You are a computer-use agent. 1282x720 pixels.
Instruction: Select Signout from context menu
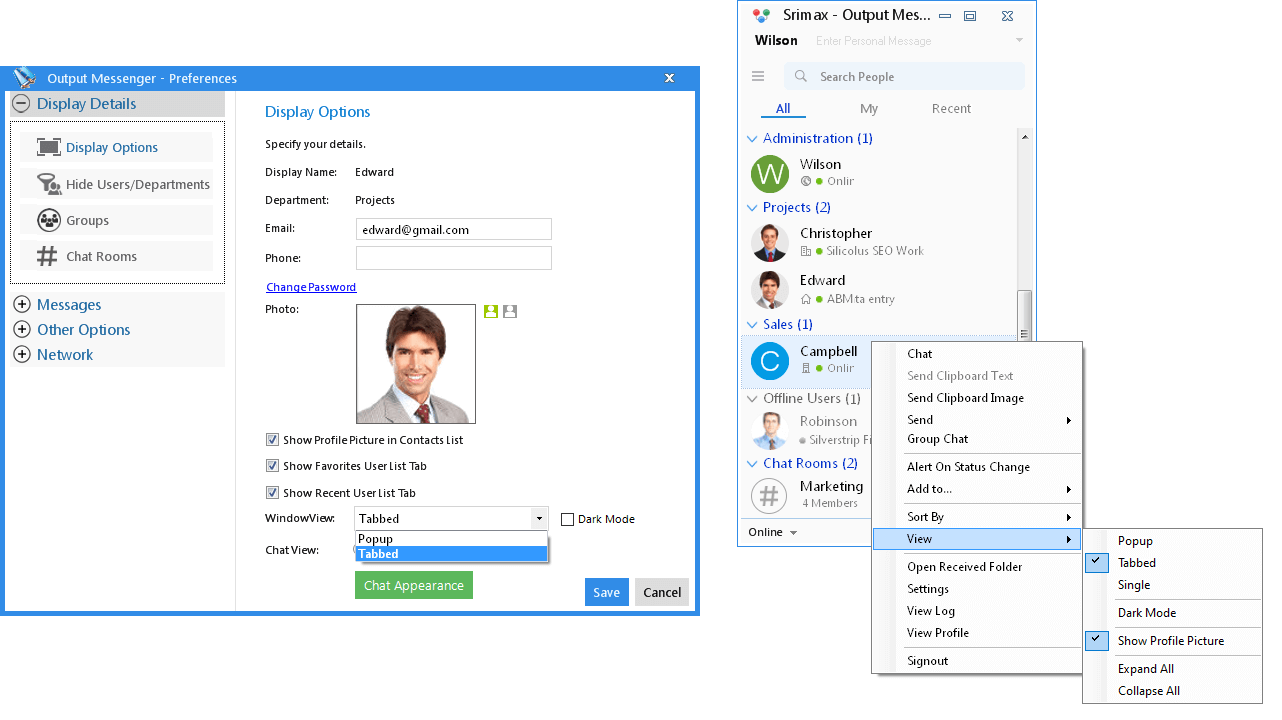coord(977,661)
